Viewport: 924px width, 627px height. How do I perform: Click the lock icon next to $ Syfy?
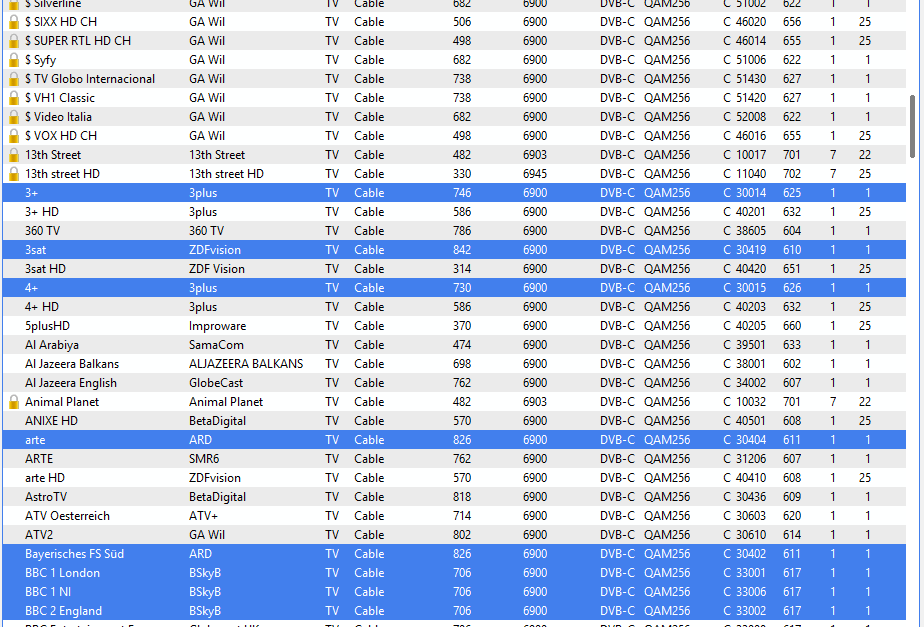click(14, 60)
